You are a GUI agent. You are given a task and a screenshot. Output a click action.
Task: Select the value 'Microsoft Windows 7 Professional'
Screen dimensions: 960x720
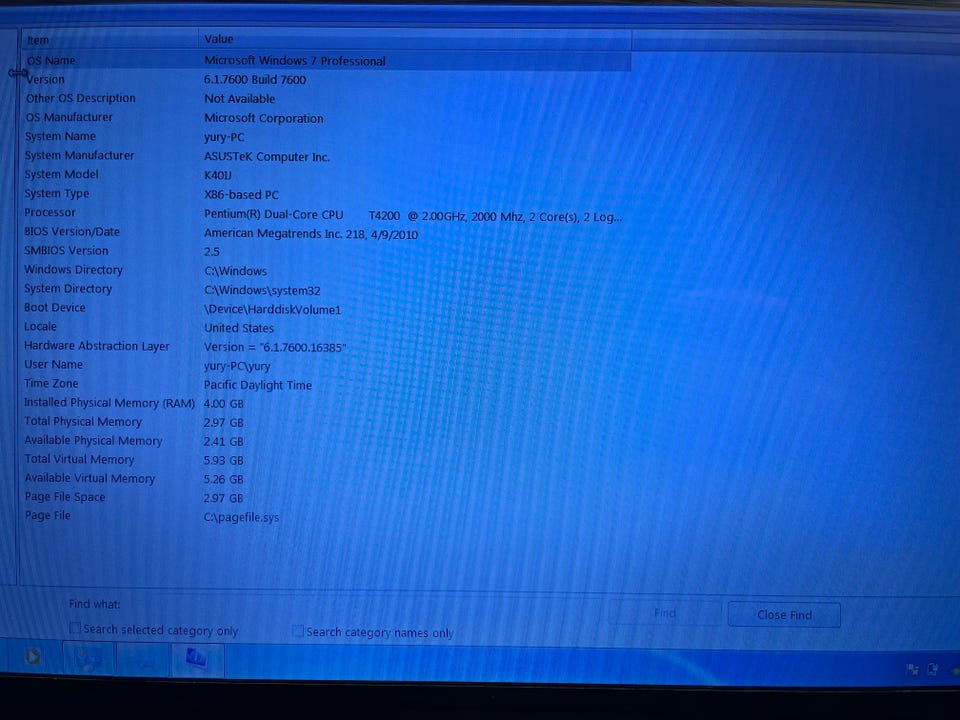point(294,61)
